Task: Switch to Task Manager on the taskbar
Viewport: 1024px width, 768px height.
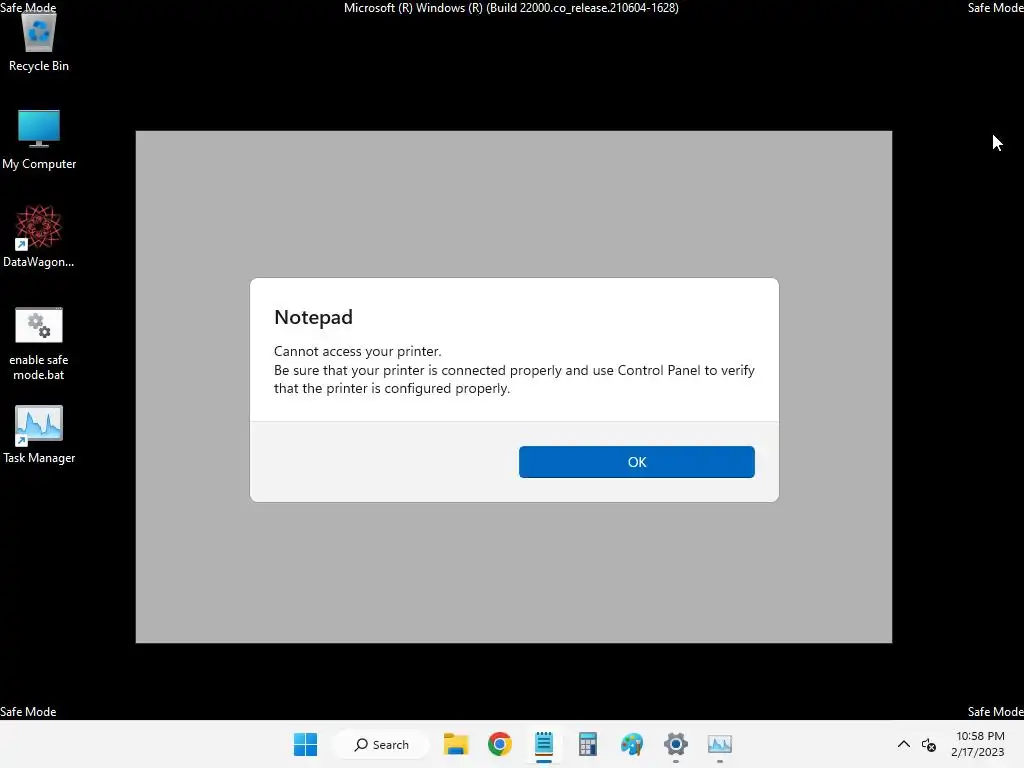Action: (720, 744)
